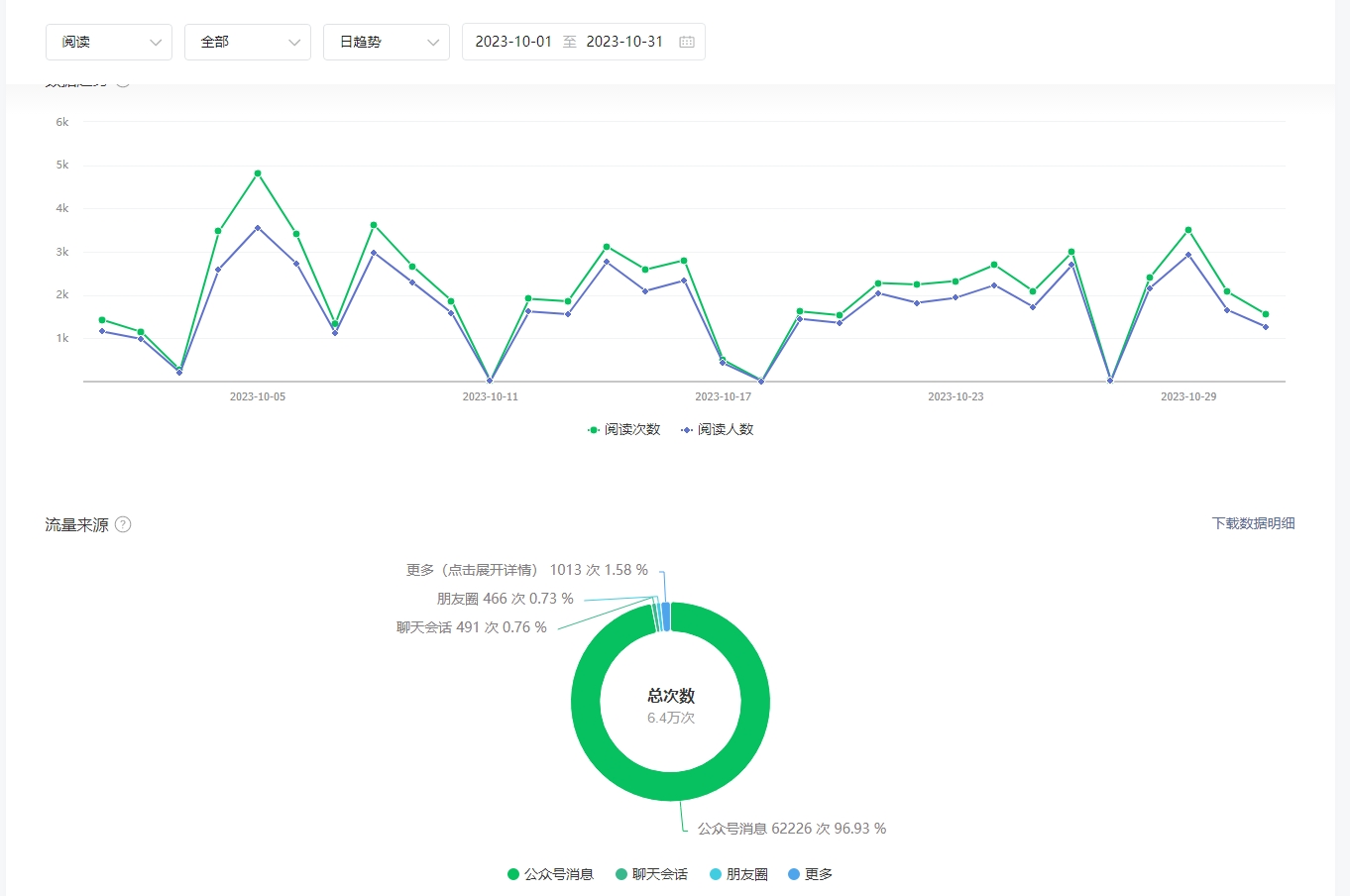Click the blue 更多 slice of donut
The image size is (1350, 896).
point(666,616)
